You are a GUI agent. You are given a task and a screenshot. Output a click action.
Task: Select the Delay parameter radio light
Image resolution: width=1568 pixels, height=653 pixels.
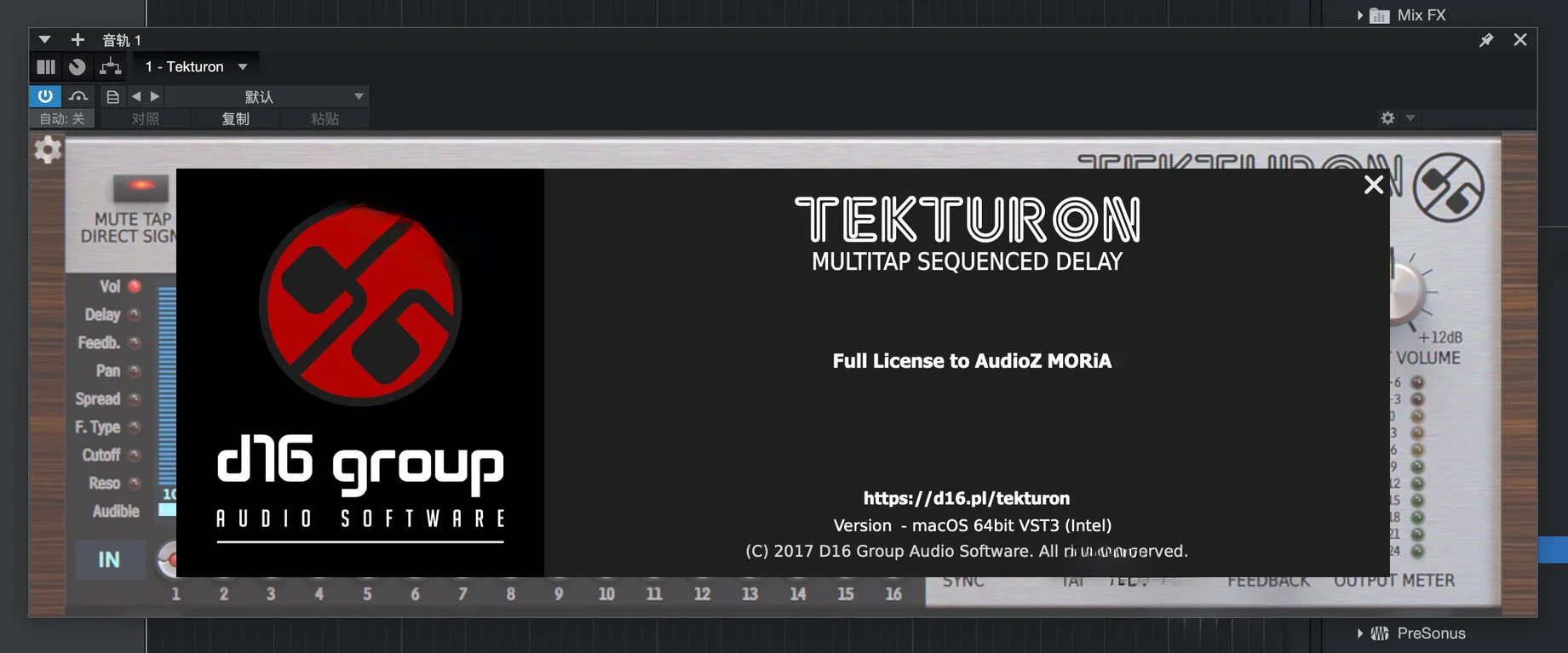(135, 314)
